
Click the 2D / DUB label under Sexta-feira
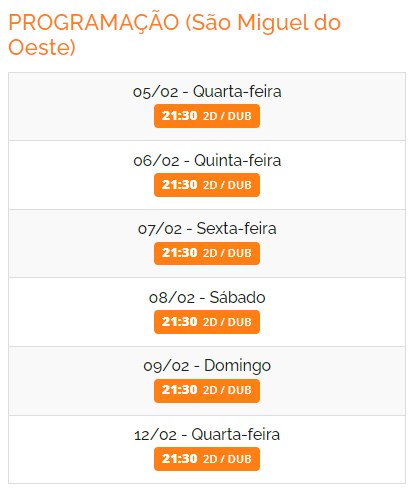(227, 253)
